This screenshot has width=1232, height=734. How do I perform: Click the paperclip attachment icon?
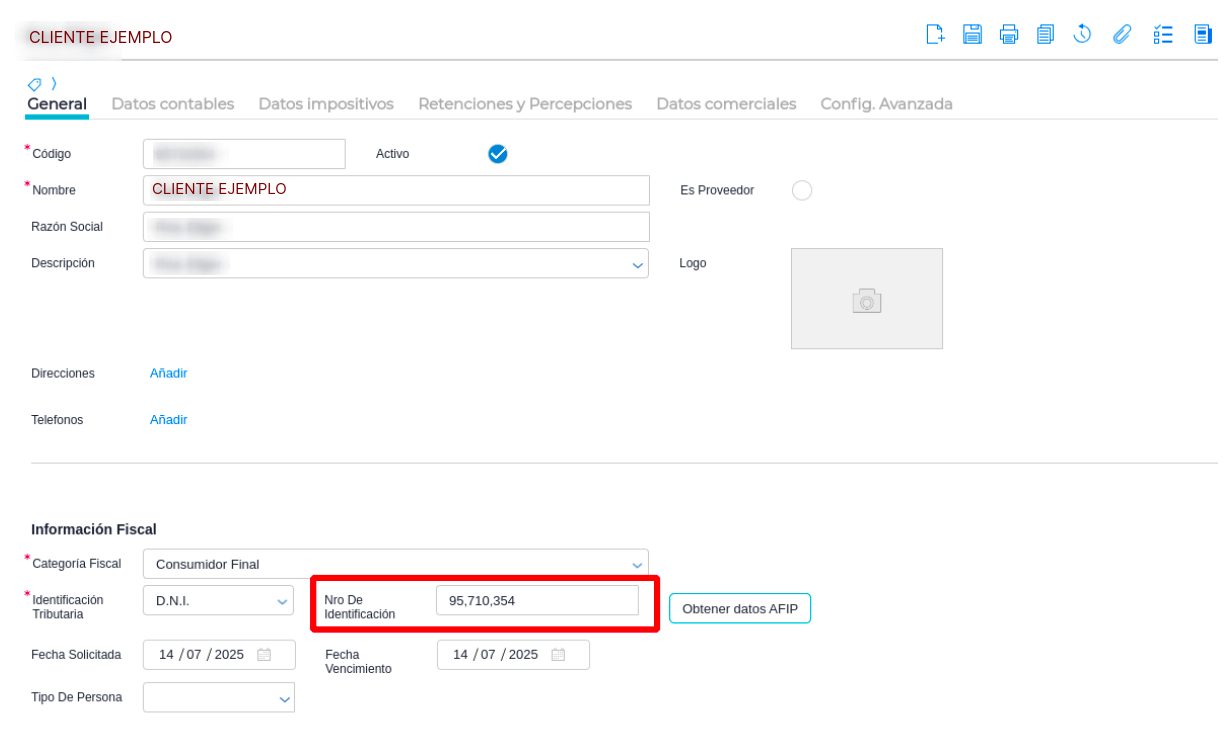(x=1122, y=34)
